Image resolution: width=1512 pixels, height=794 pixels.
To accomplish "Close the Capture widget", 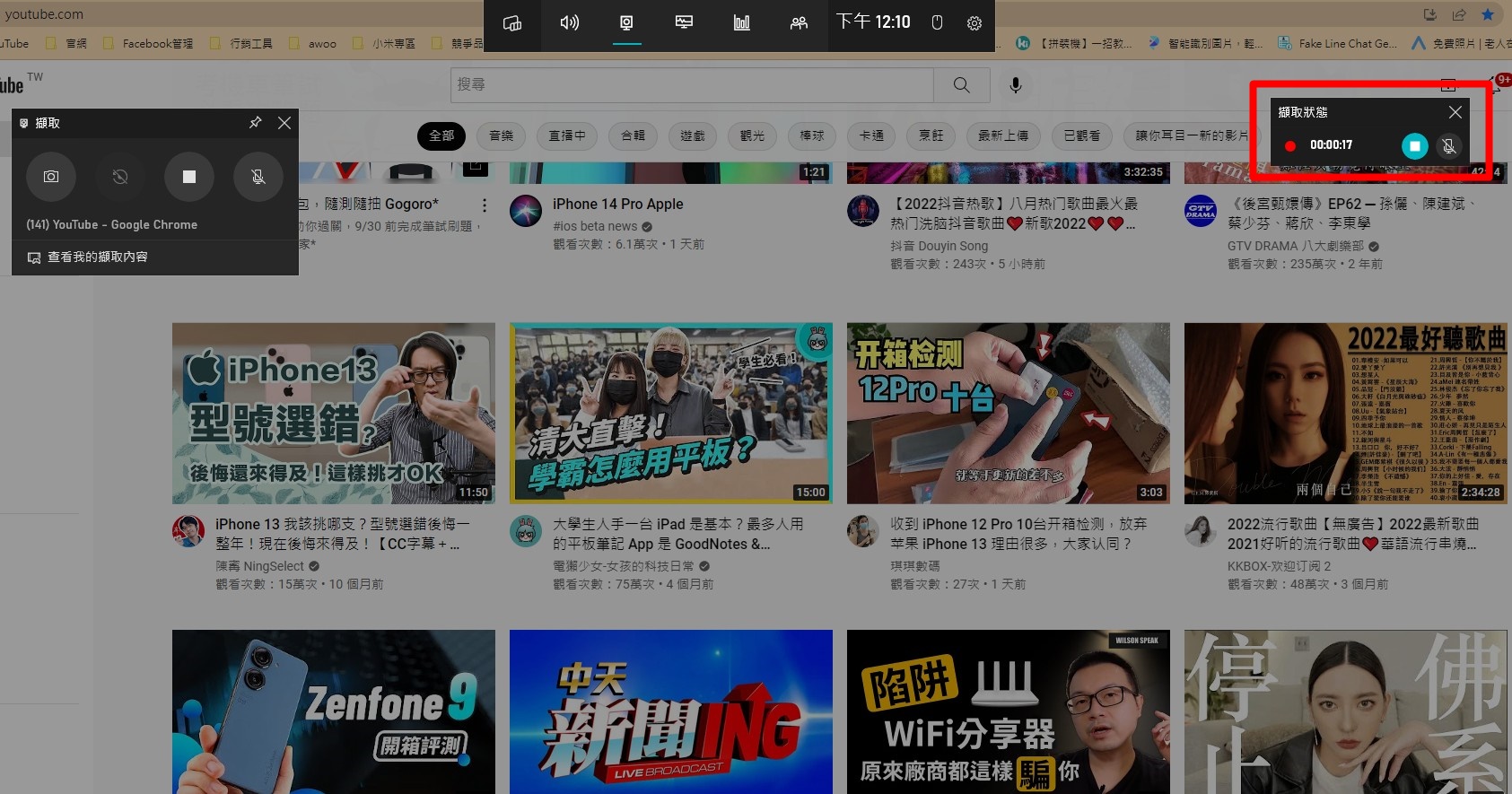I will click(x=284, y=123).
